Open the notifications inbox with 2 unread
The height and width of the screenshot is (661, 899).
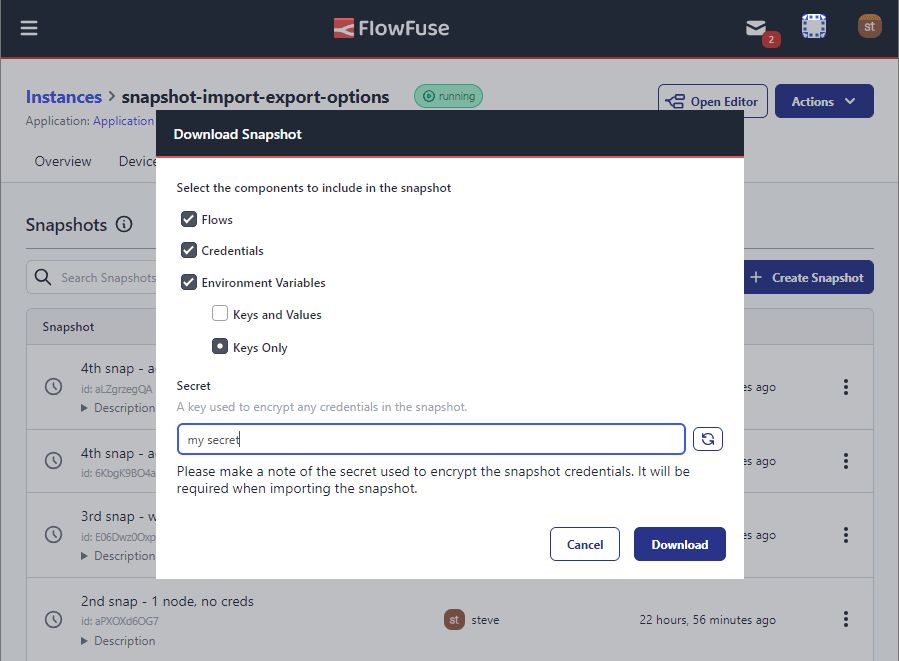click(x=756, y=25)
